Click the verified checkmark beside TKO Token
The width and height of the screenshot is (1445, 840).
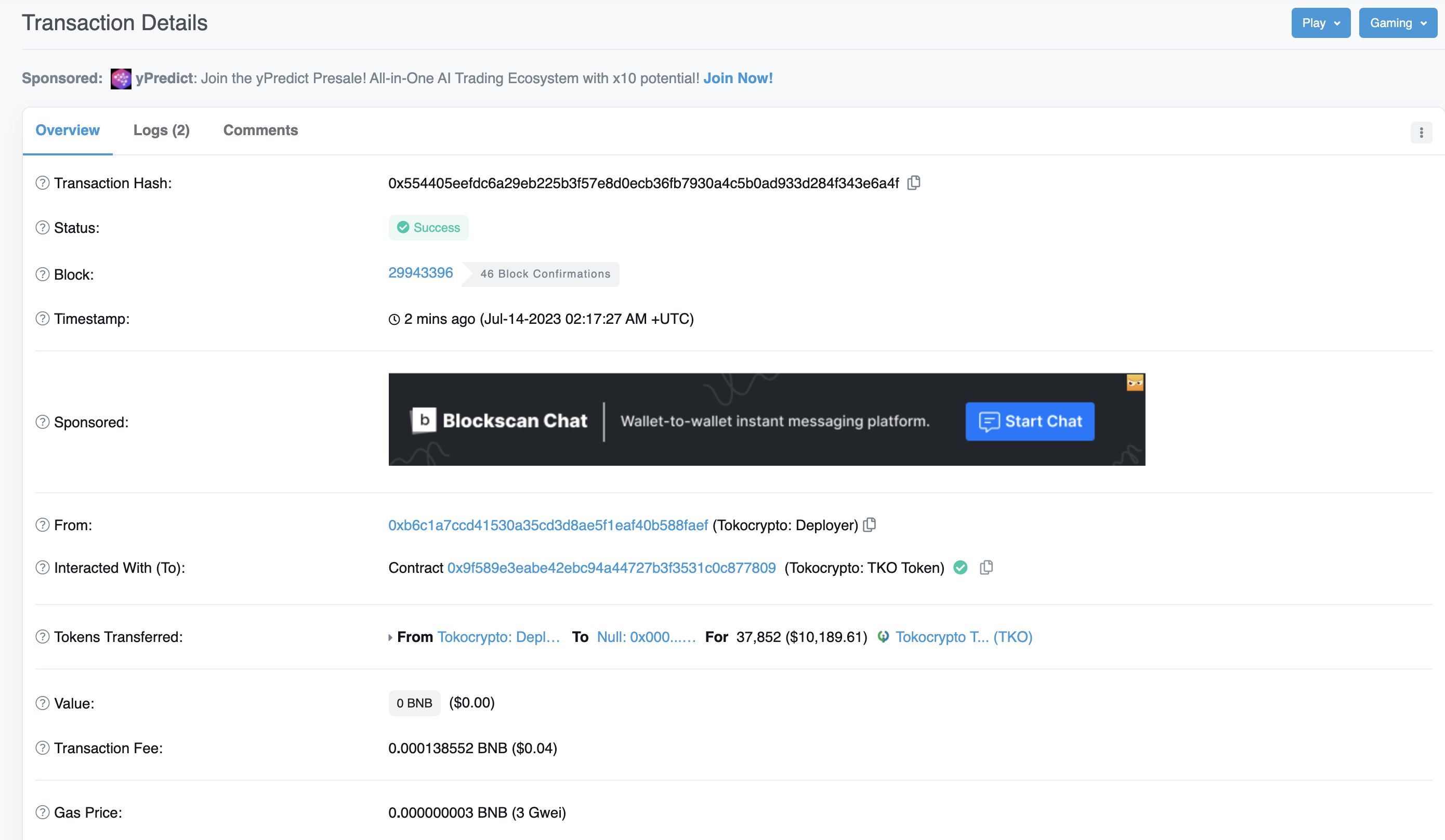click(x=961, y=567)
